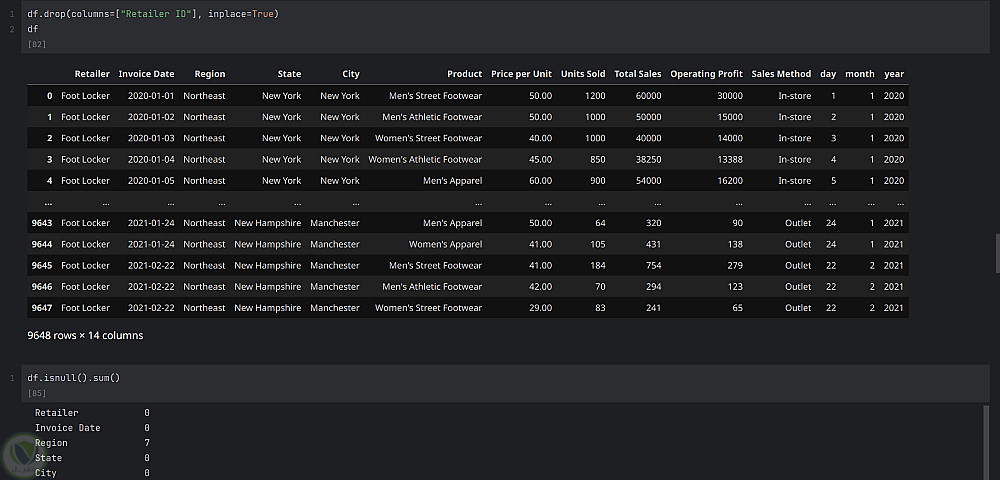Click row index 9647 in the dataframe
Viewport: 1000px width, 480px height.
tap(42, 308)
